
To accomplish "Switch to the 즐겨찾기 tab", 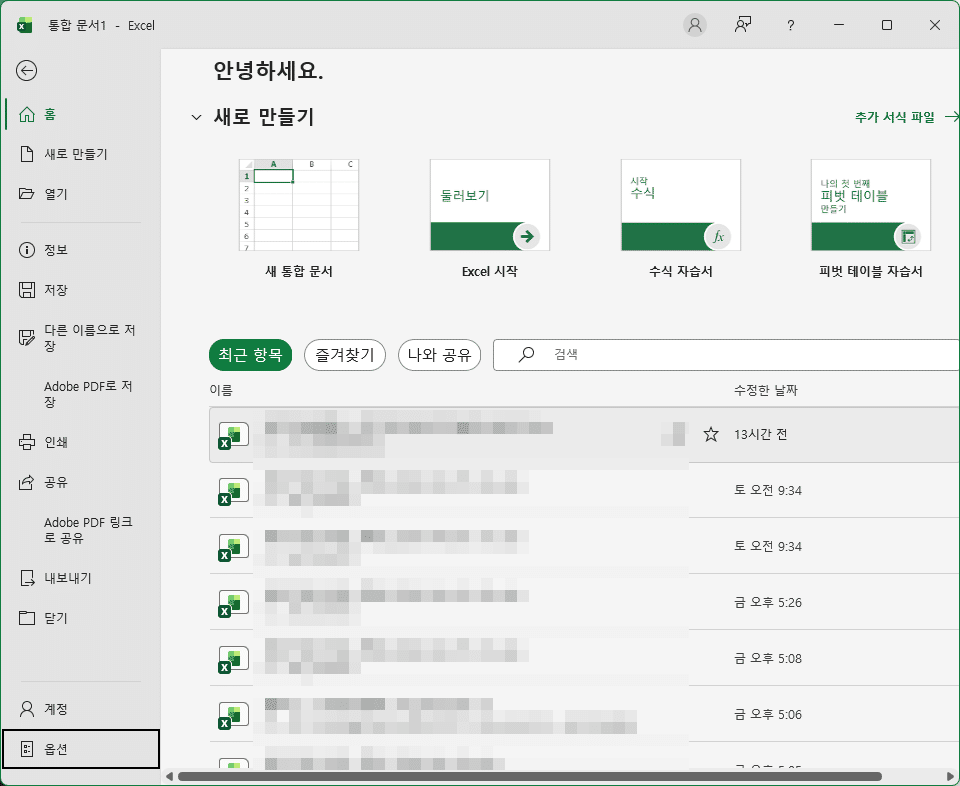I will click(x=344, y=354).
